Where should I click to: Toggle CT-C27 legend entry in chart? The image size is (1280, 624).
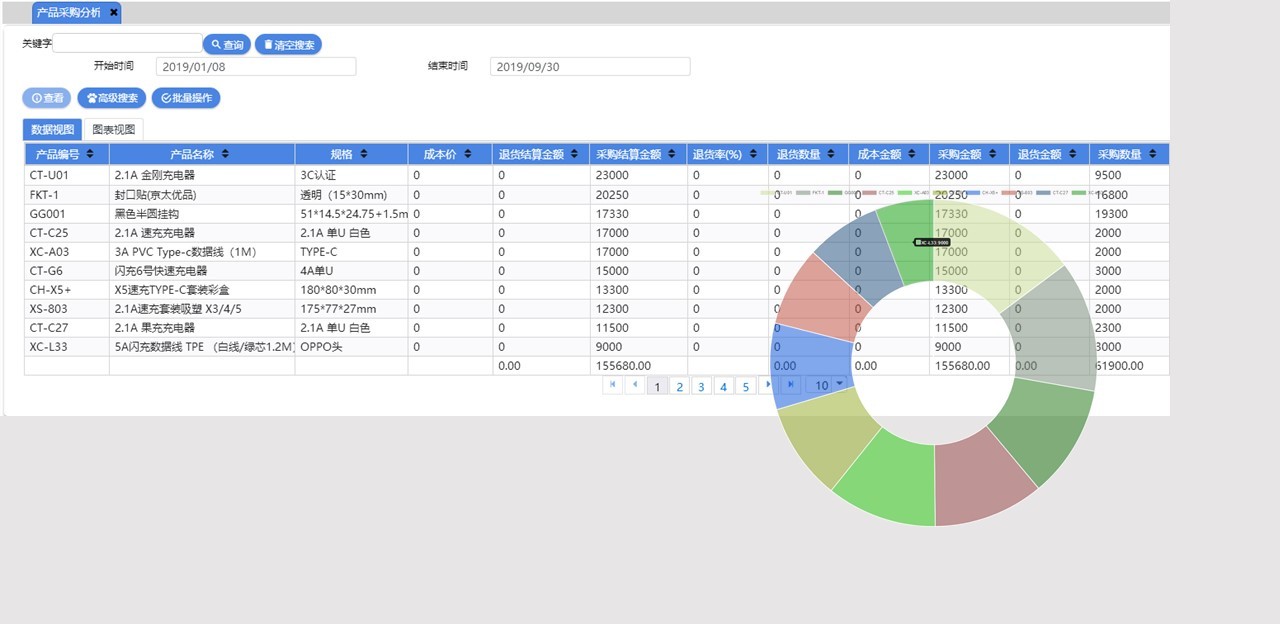(1051, 192)
